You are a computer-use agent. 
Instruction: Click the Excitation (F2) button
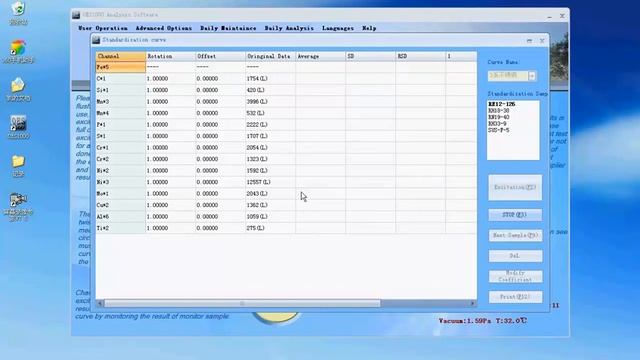(515, 187)
